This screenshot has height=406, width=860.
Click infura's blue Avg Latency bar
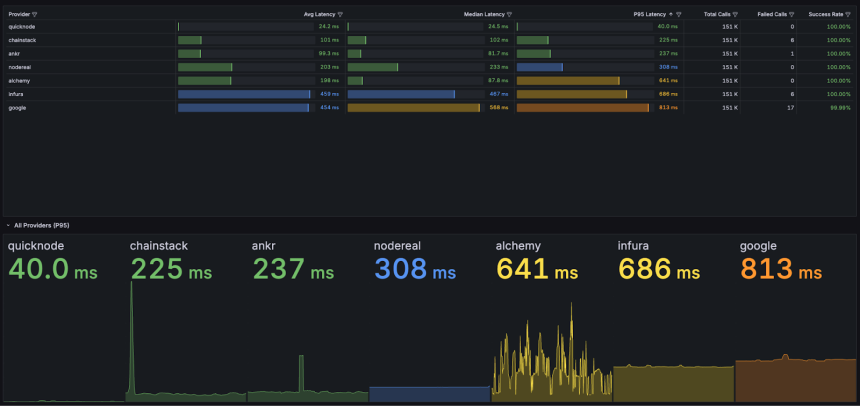(x=244, y=94)
